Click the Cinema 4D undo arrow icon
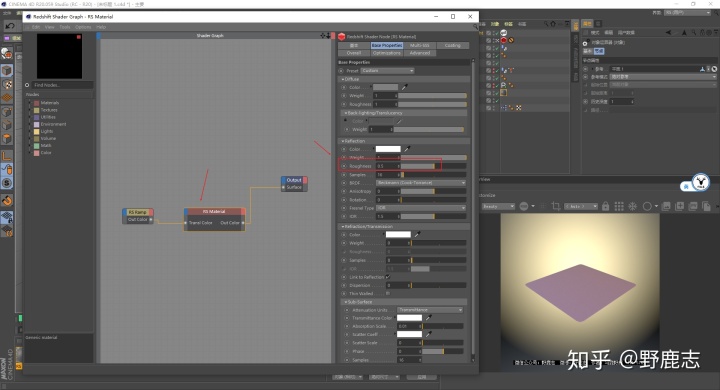Viewport: 720px width, 390px height. pyautogui.click(x=9, y=26)
